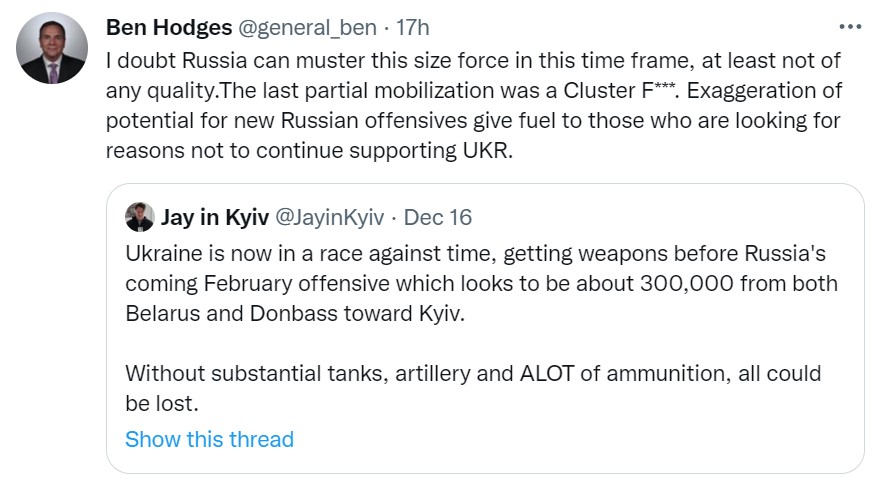882x488 pixels.
Task: Click the small Jay in Kyiv avatar
Action: point(139,217)
